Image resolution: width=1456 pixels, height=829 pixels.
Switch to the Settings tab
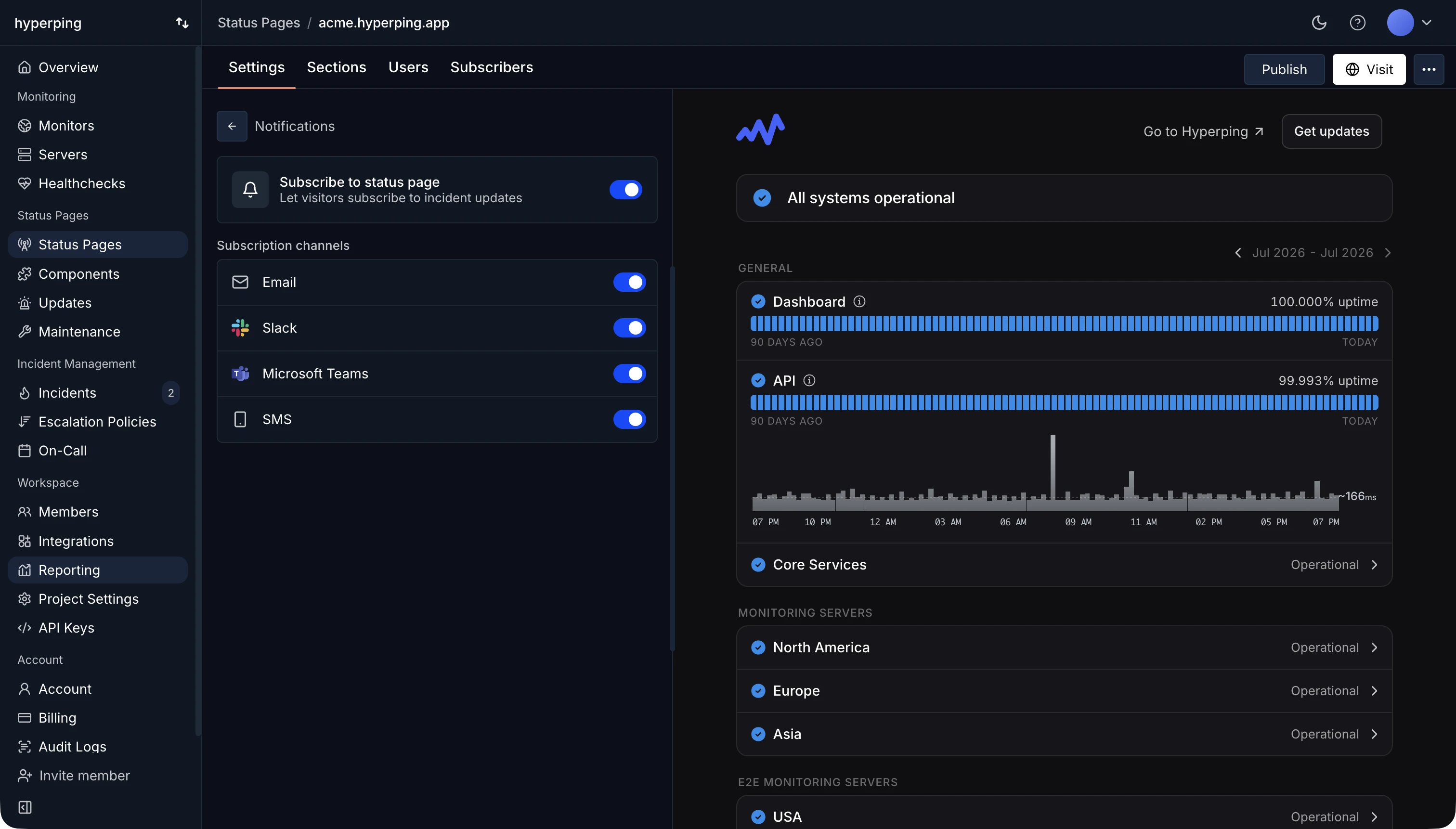tap(256, 67)
